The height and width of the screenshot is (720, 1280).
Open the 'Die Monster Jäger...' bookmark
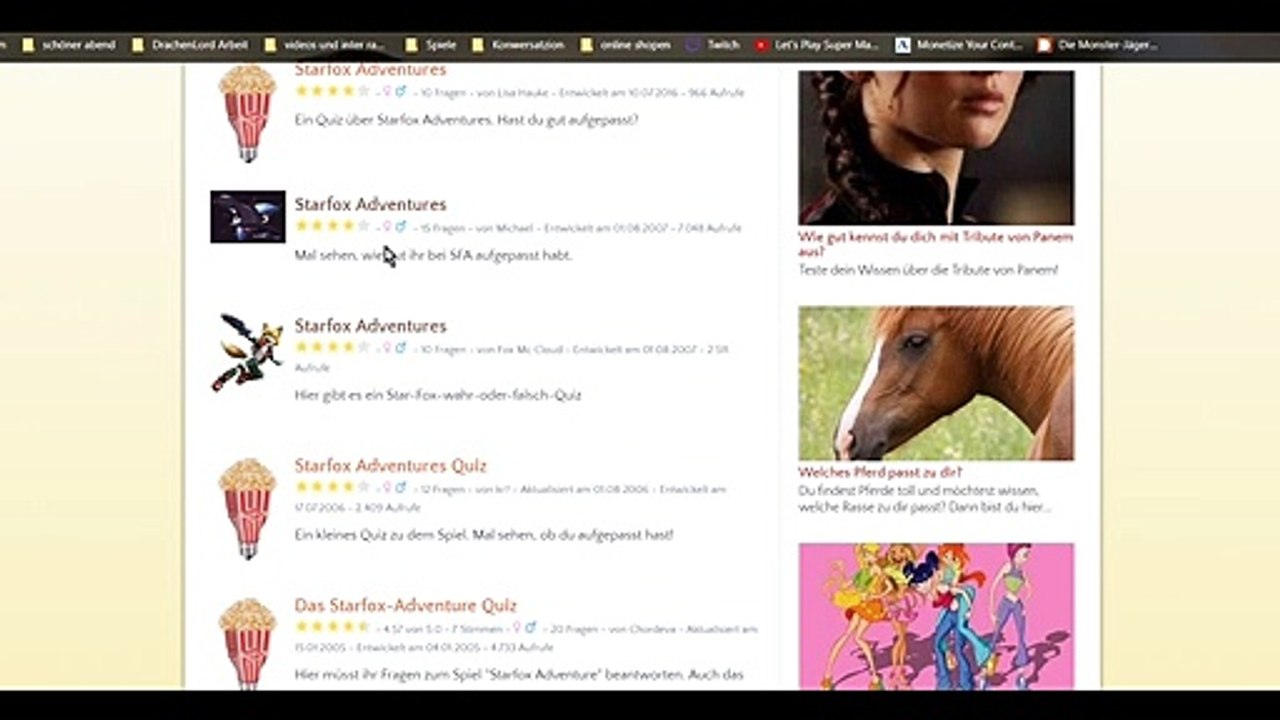(1098, 45)
